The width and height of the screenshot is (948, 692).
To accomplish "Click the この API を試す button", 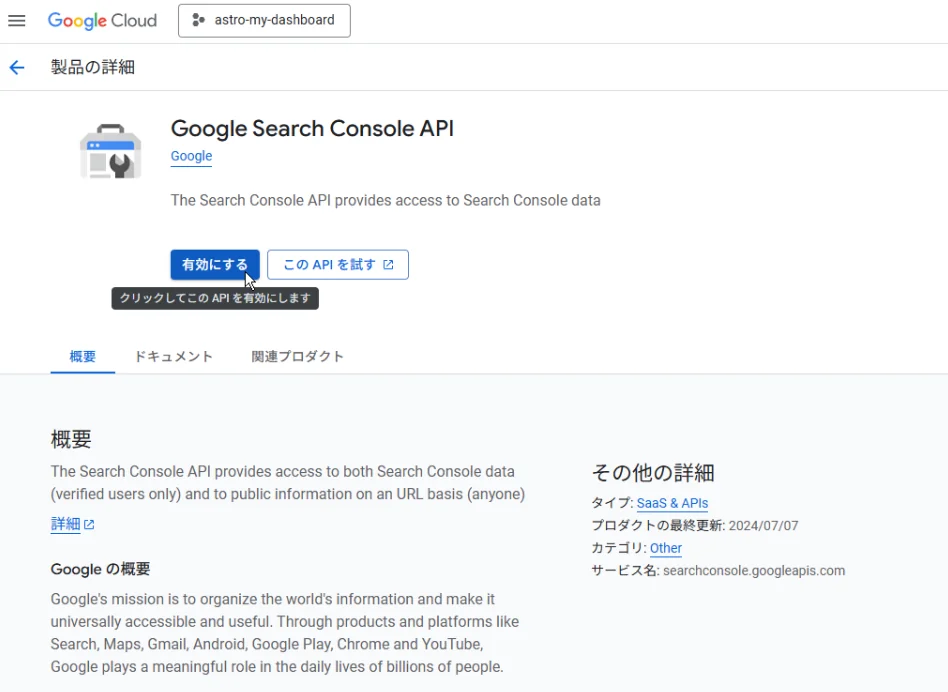I will (x=337, y=265).
